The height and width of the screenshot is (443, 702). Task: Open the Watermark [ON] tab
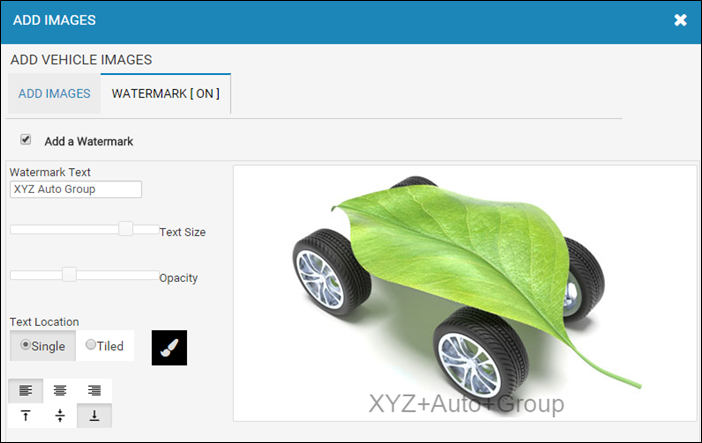tap(166, 94)
